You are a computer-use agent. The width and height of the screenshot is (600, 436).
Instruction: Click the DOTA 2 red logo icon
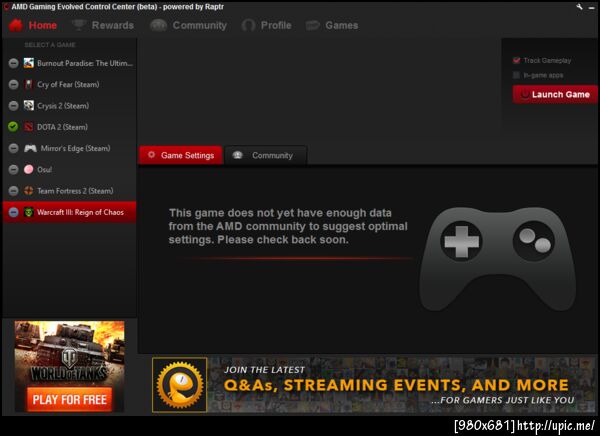click(x=29, y=127)
